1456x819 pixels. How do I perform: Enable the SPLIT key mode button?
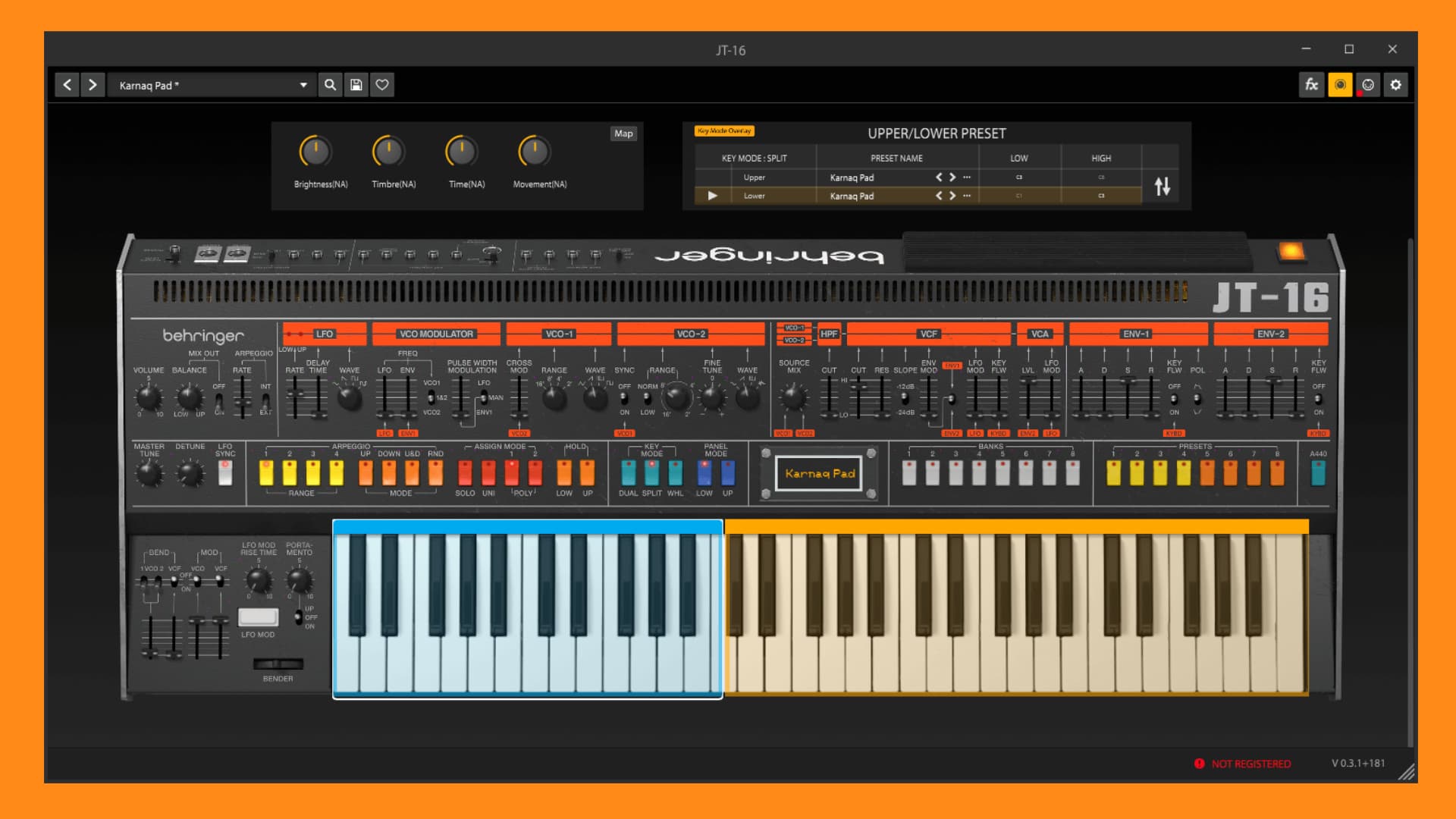(x=651, y=472)
